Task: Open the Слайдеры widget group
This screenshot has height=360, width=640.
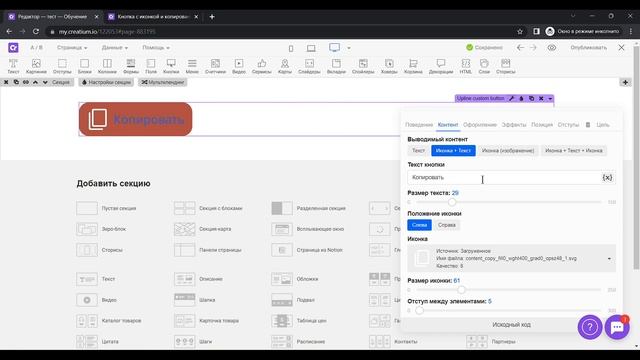Action: pos(309,66)
